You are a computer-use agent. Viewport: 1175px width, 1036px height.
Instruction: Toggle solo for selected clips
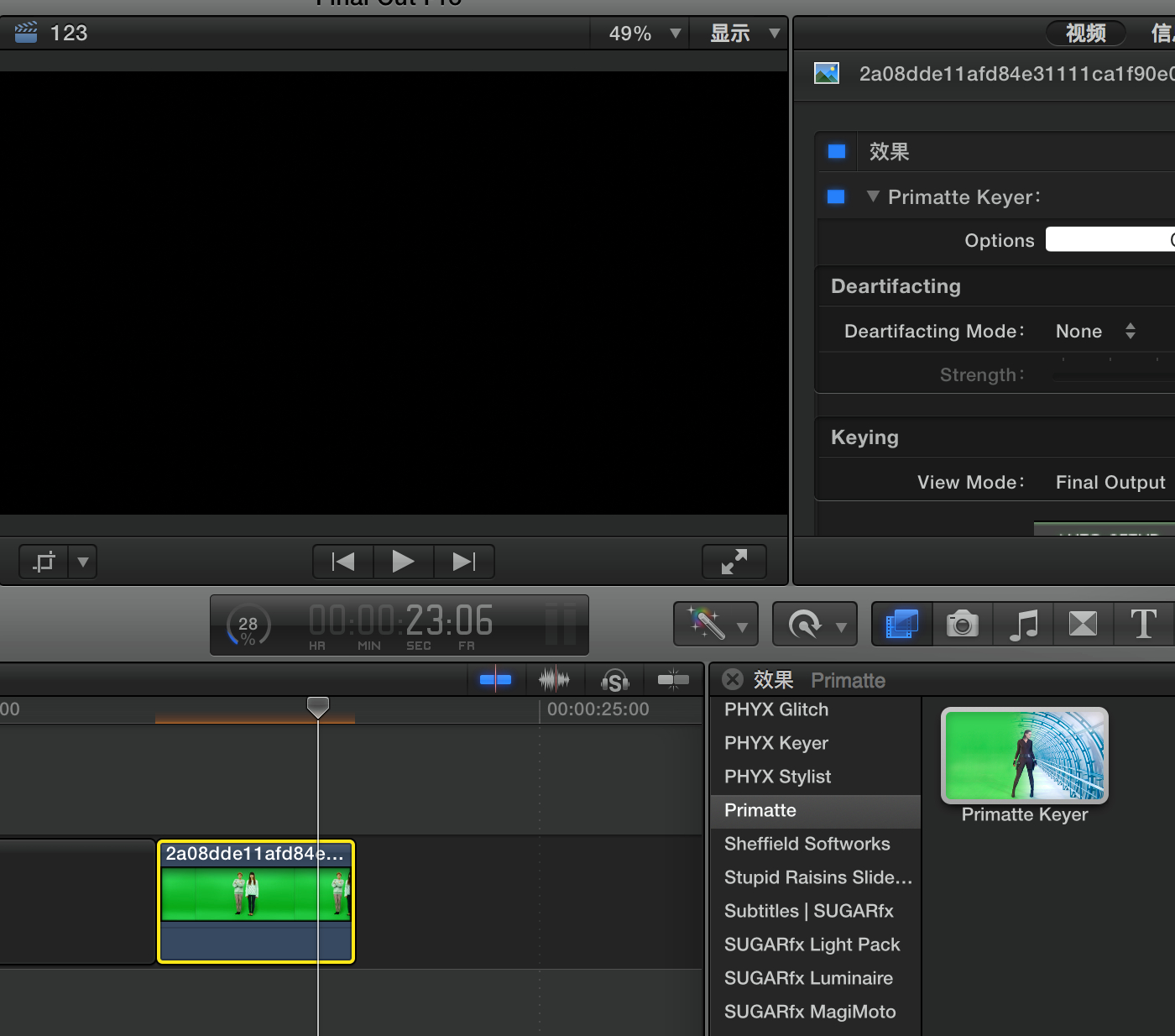click(614, 680)
